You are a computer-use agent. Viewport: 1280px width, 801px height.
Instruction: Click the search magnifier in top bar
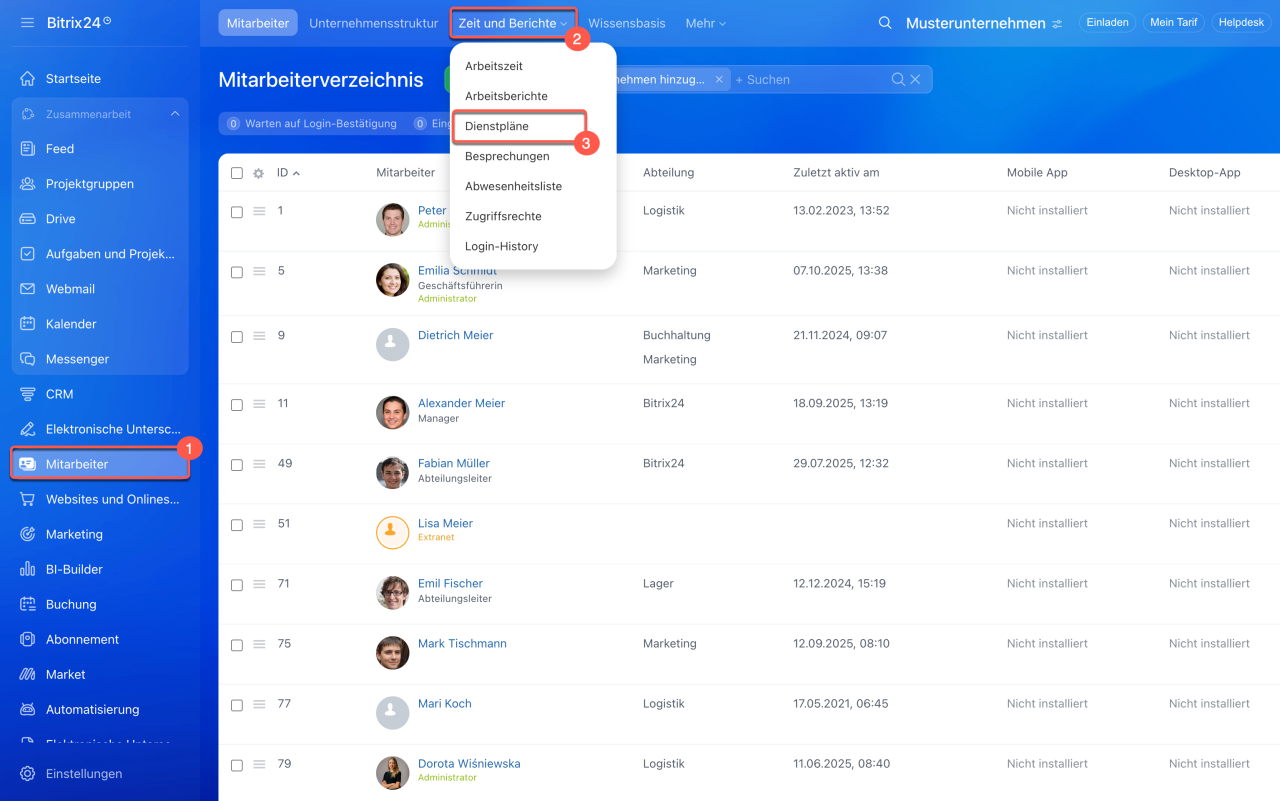click(885, 23)
